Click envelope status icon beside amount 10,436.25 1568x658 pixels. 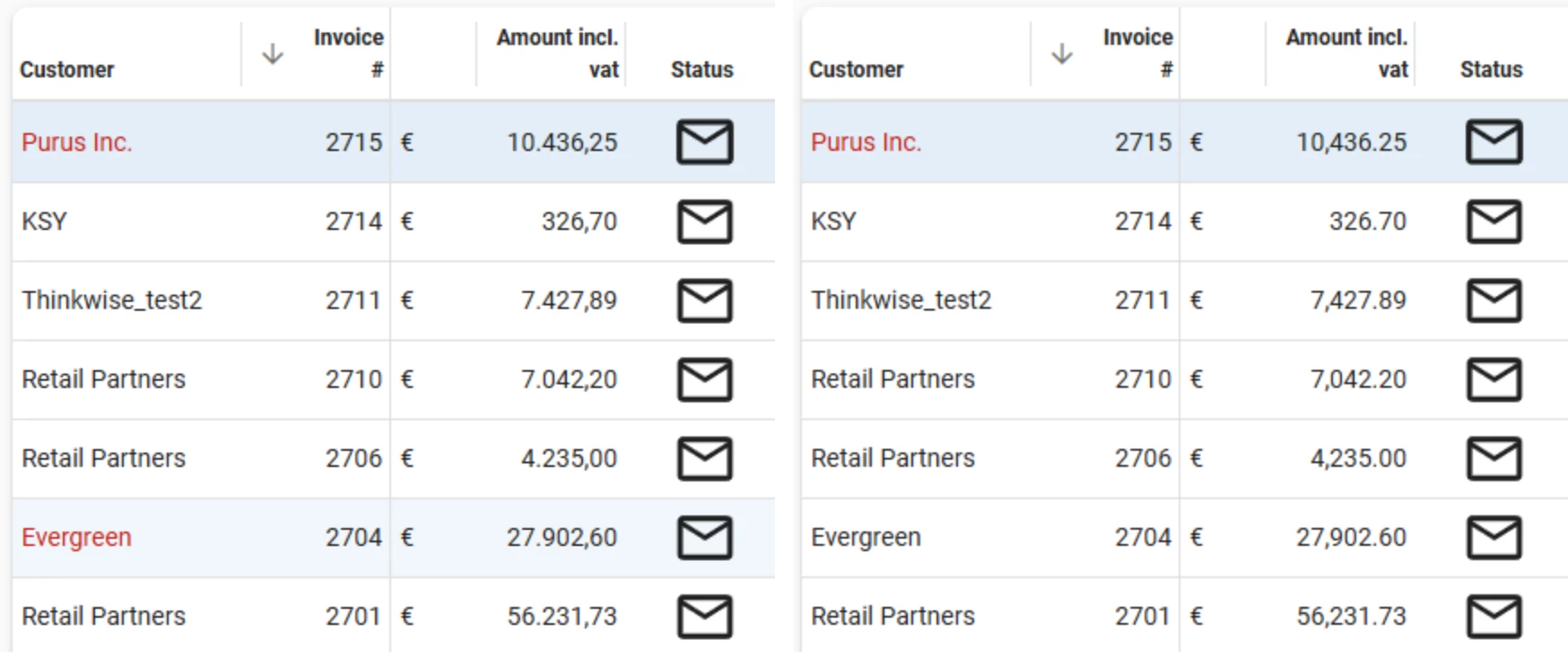tap(1494, 142)
